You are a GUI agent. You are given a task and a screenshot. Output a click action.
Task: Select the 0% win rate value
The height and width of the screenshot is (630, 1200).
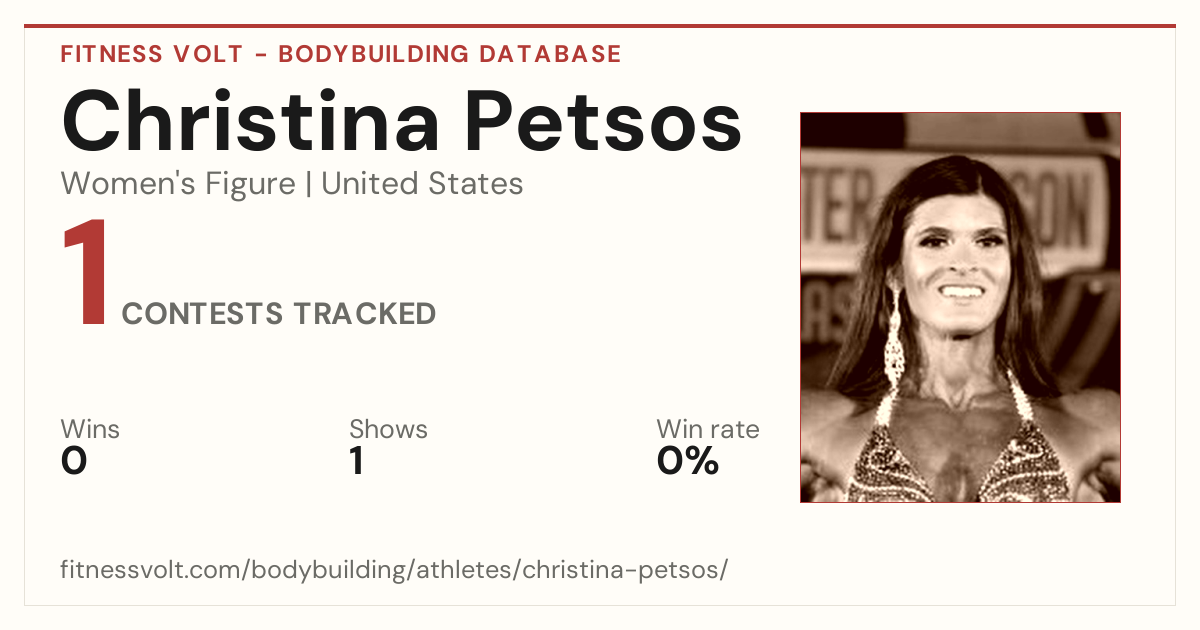pos(688,461)
